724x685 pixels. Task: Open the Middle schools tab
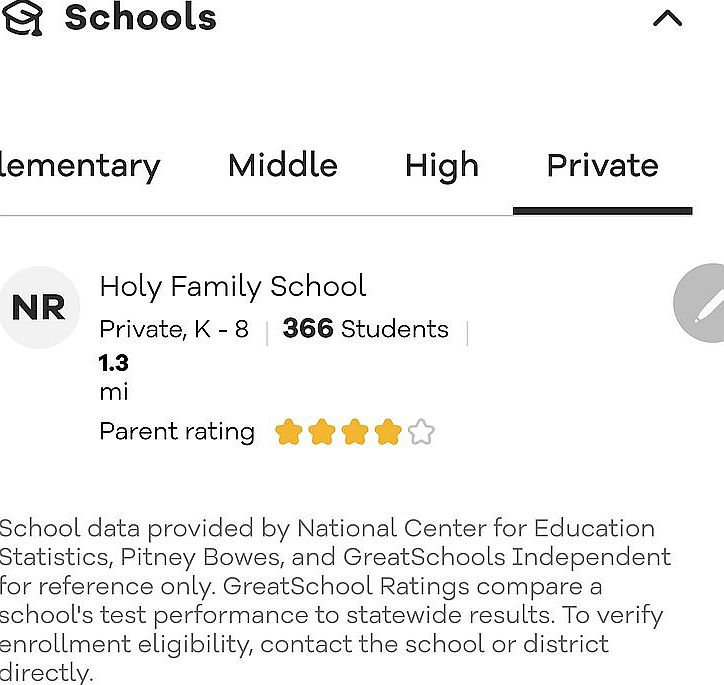283,165
